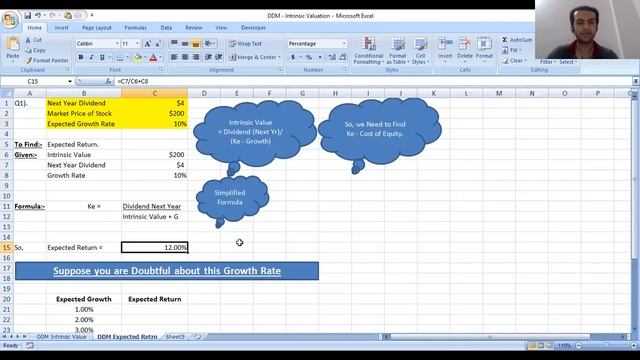Decrease decimal places
Image resolution: width=640 pixels, height=360 pixels.
coord(343,57)
